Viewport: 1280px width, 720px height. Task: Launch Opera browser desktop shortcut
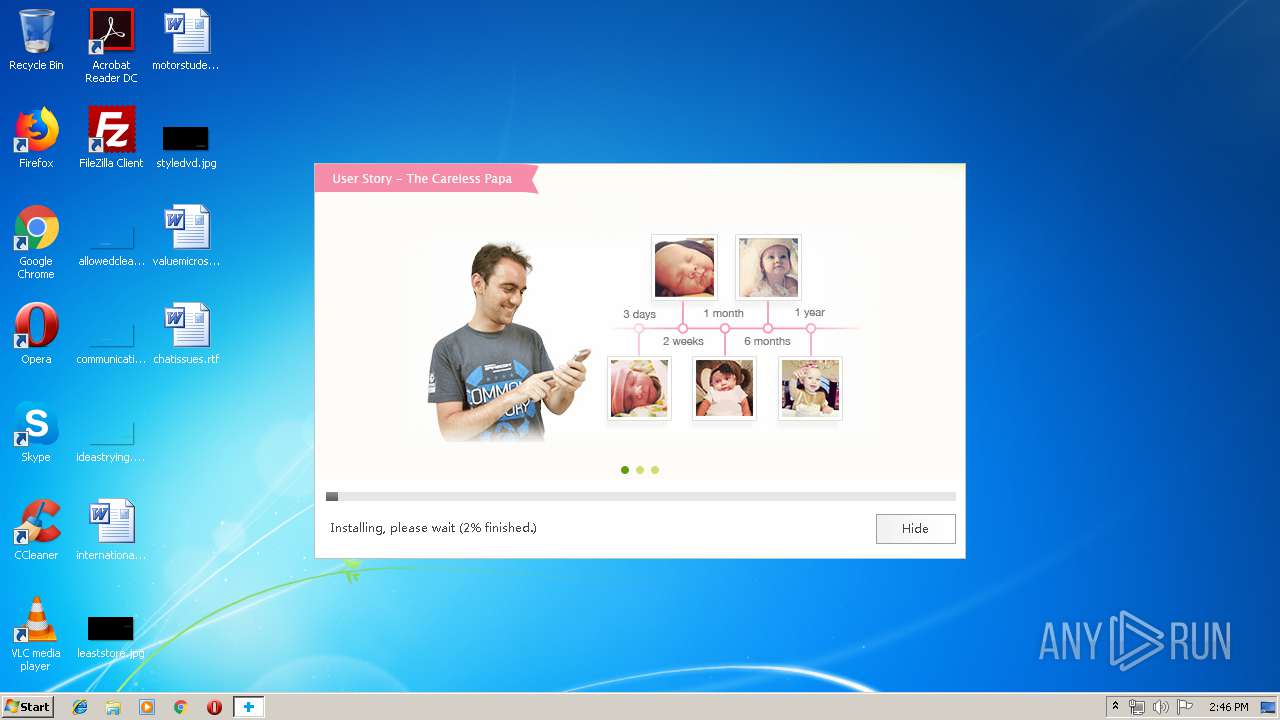[x=36, y=334]
